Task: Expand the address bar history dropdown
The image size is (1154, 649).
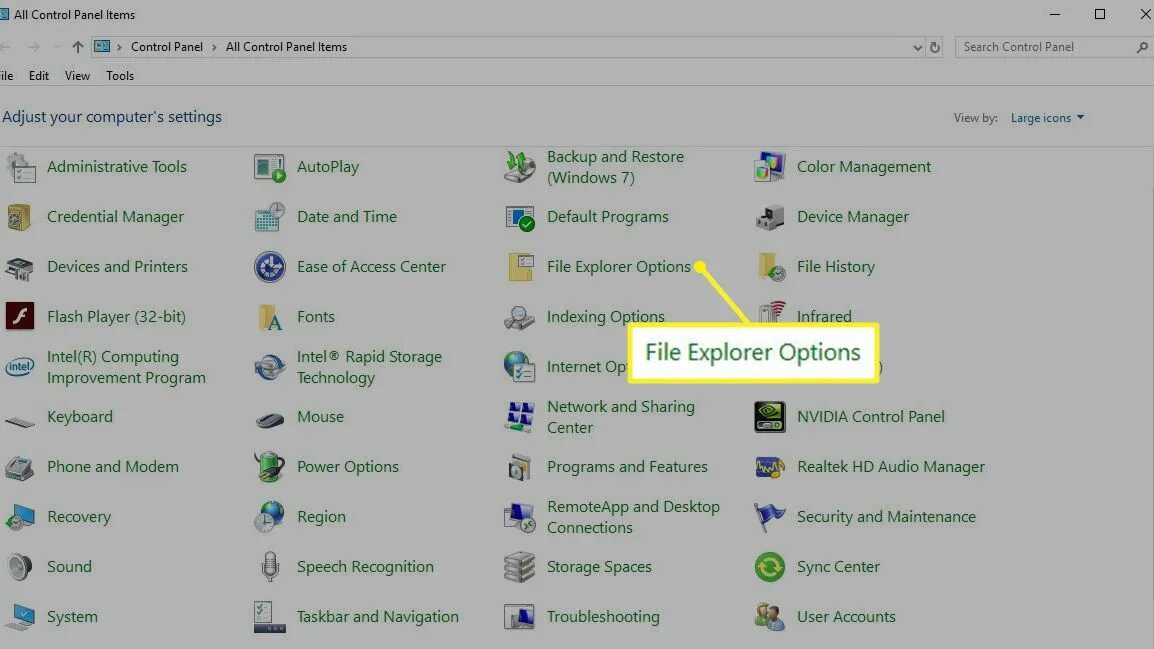Action: pos(917,47)
